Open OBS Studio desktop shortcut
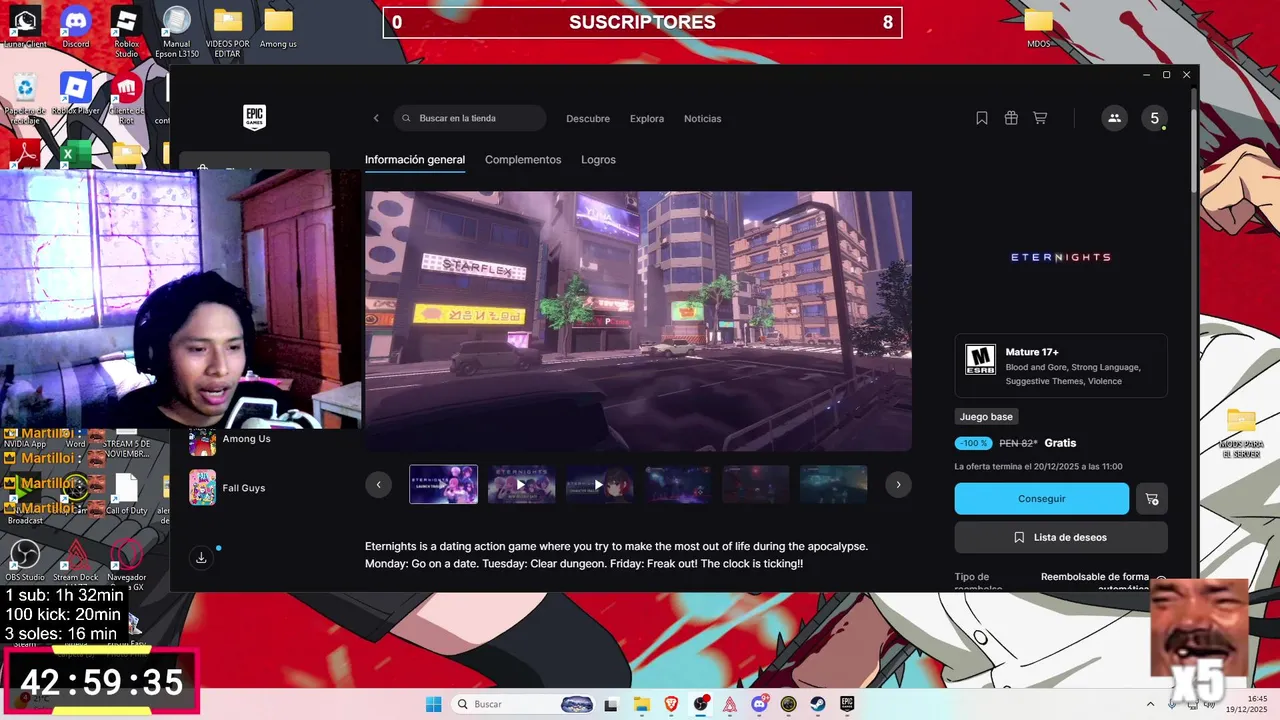Viewport: 1280px width, 720px height. [x=25, y=560]
